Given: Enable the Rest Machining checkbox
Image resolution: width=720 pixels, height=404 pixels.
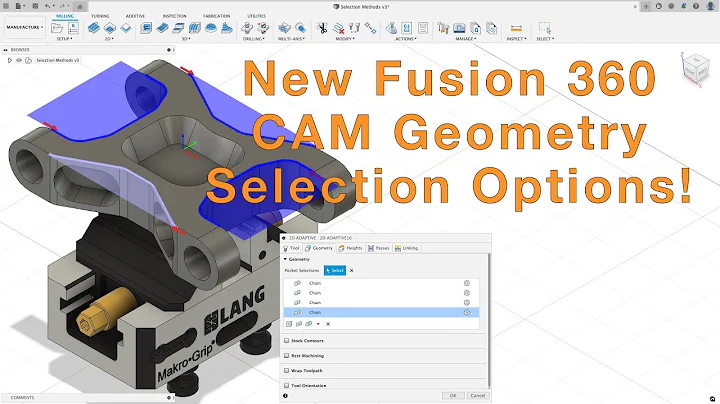Looking at the screenshot, I should coord(287,355).
